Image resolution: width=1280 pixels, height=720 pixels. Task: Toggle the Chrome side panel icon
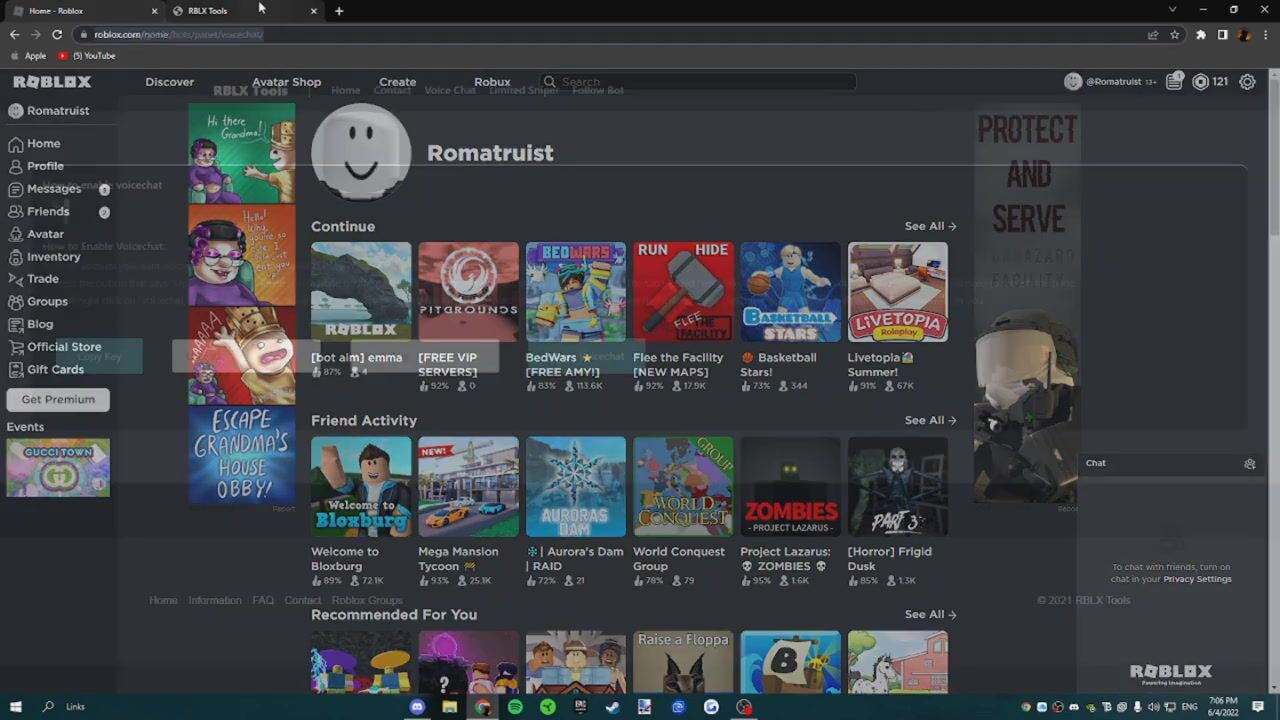1222,34
